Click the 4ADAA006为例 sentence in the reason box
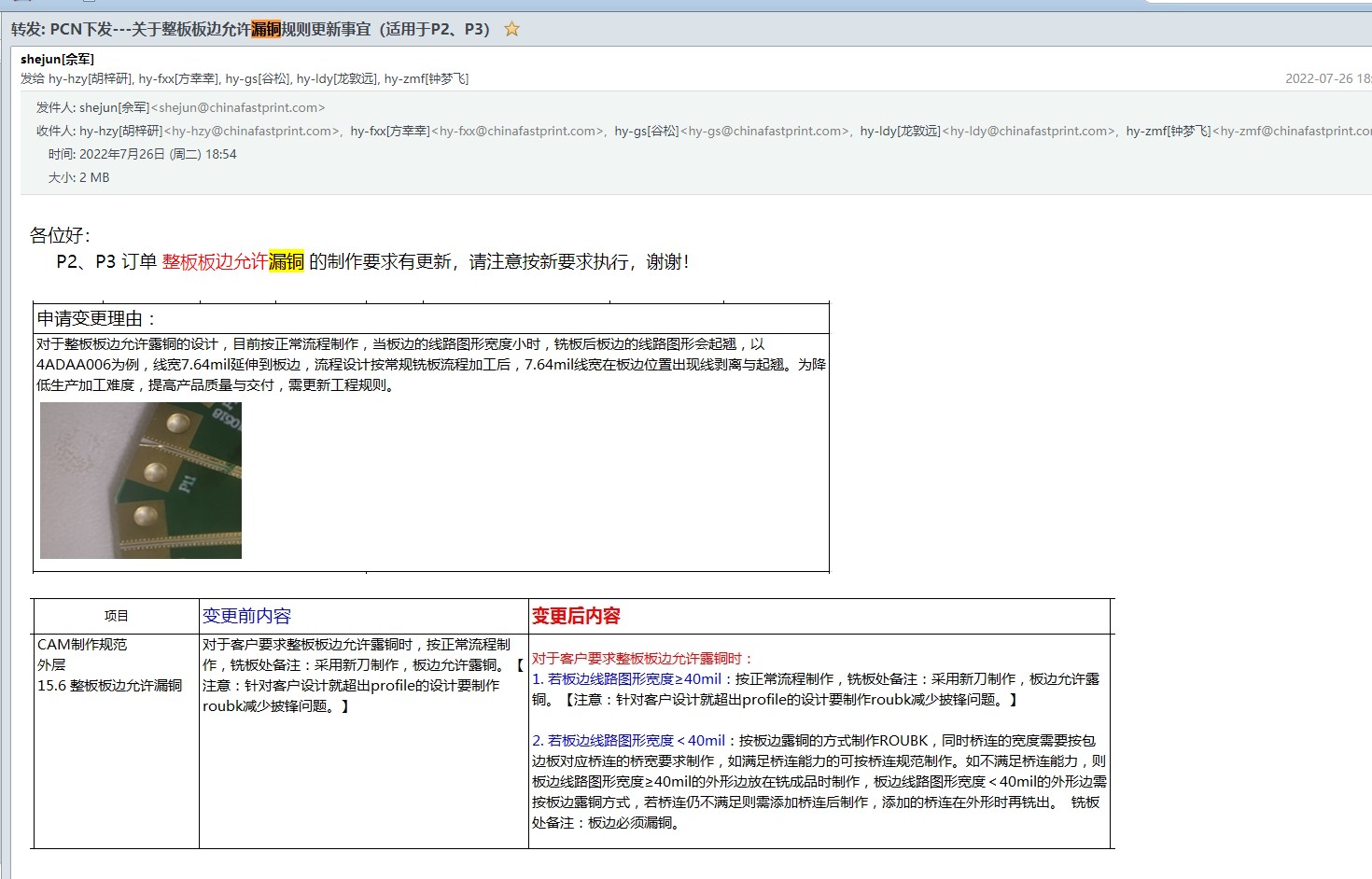This screenshot has height=879, width=1372. 431,365
